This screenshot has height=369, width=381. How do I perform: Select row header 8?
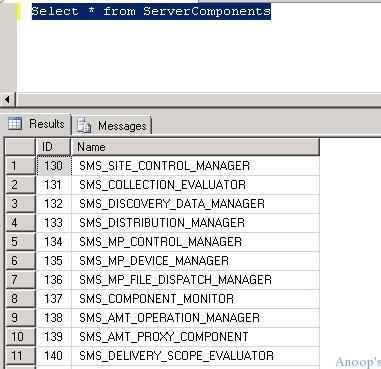point(20,299)
